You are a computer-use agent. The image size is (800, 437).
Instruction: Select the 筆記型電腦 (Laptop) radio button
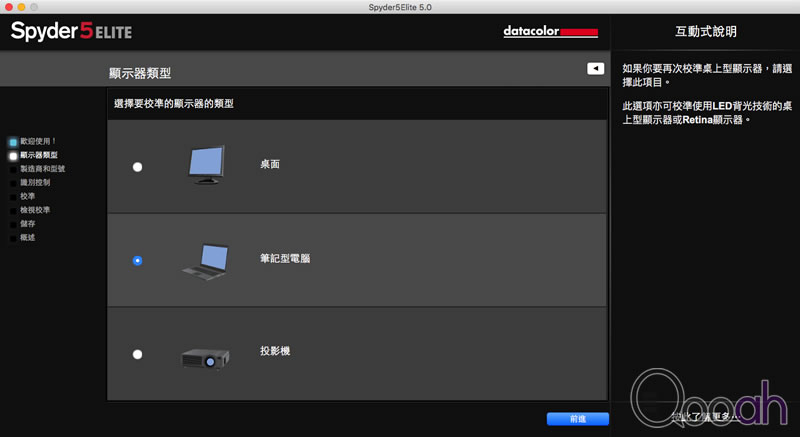(137, 261)
